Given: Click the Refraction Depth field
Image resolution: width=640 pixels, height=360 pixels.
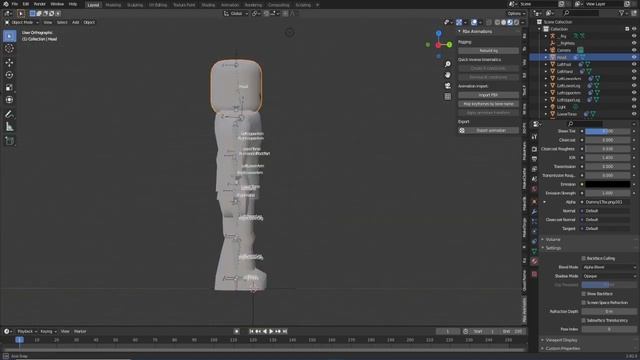Looking at the screenshot, I should pyautogui.click(x=609, y=311).
